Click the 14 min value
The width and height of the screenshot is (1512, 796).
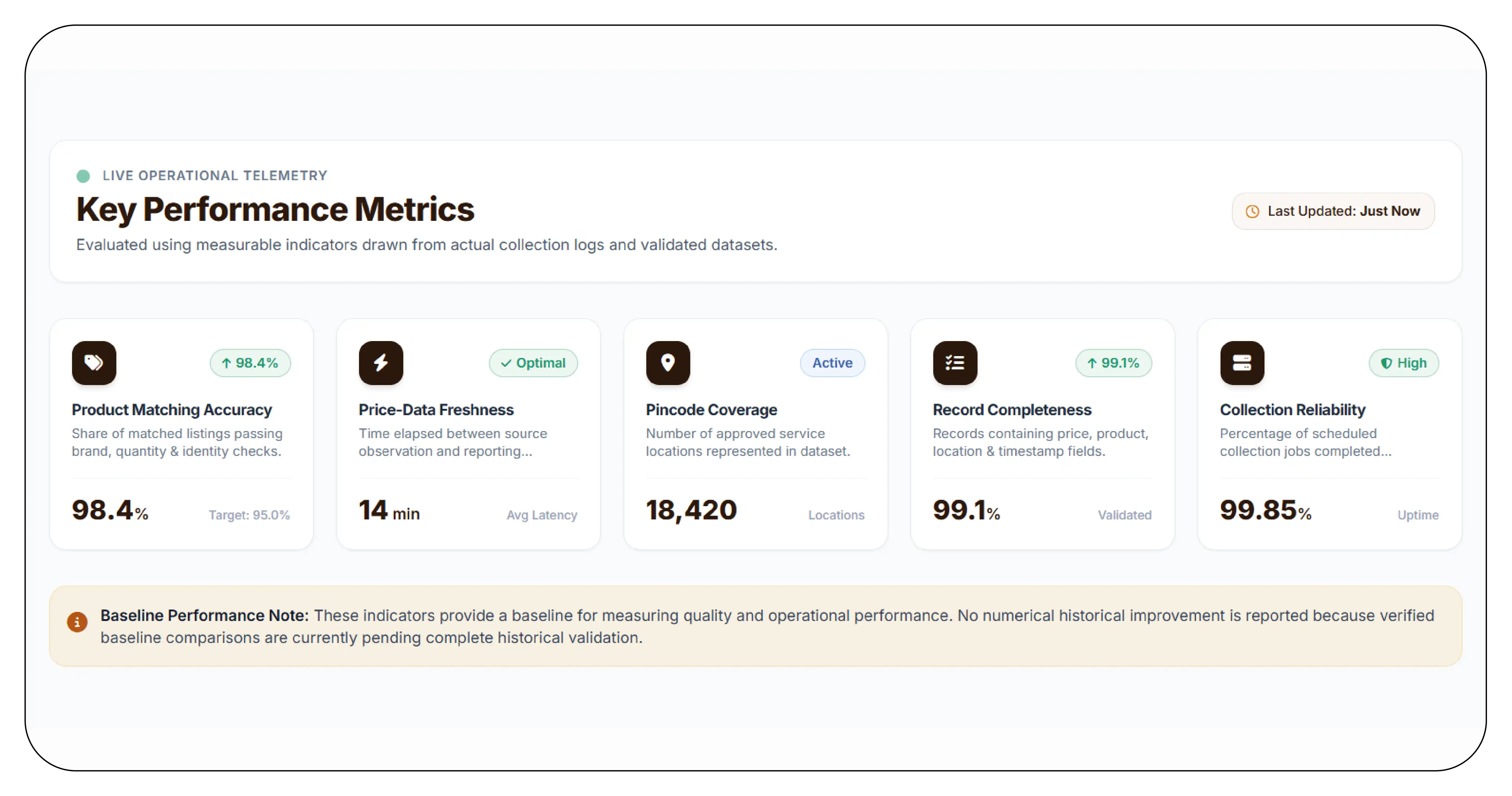[389, 510]
